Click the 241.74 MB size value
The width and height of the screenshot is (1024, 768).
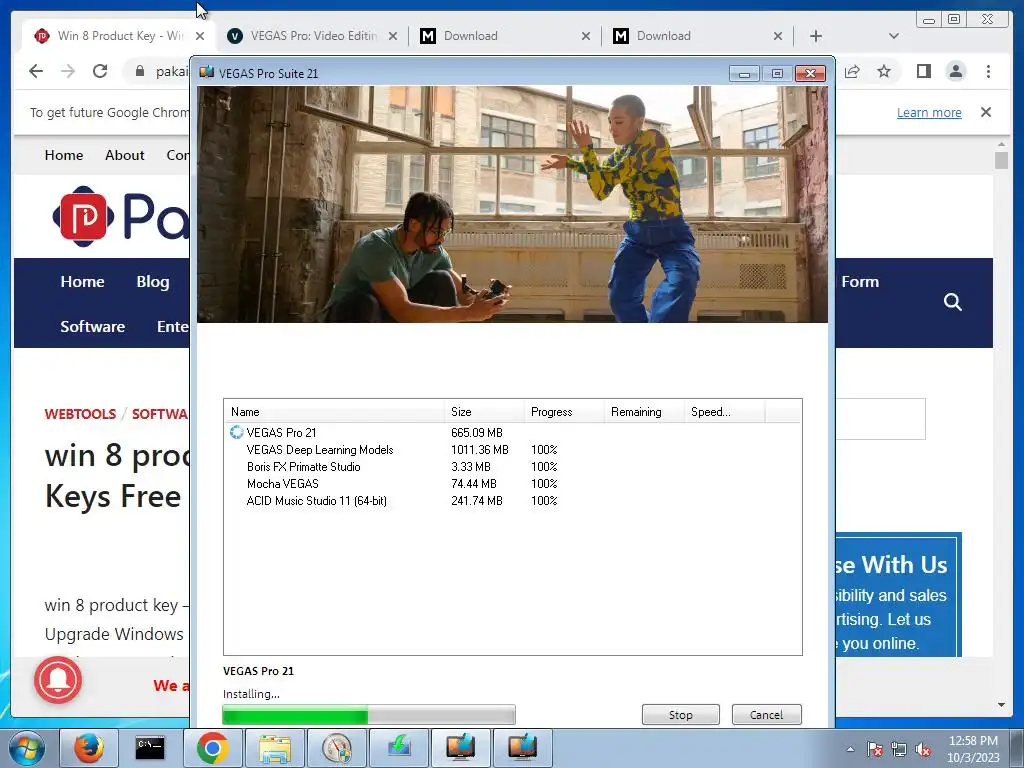coord(477,500)
